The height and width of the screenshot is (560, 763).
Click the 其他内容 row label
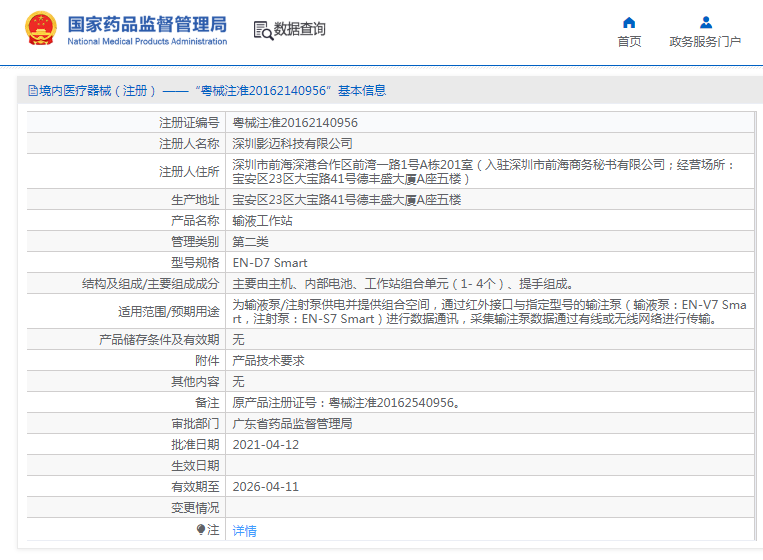(195, 382)
